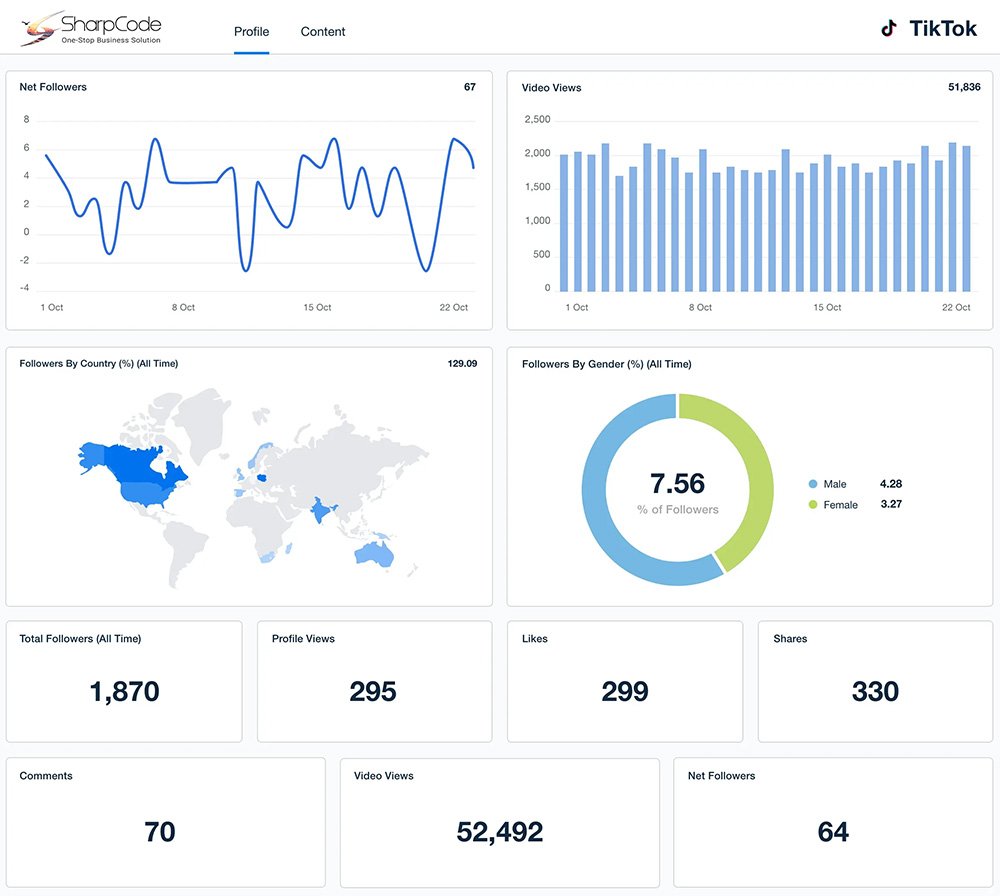Click the Male legend color dot
The height and width of the screenshot is (896, 1000).
click(x=812, y=484)
